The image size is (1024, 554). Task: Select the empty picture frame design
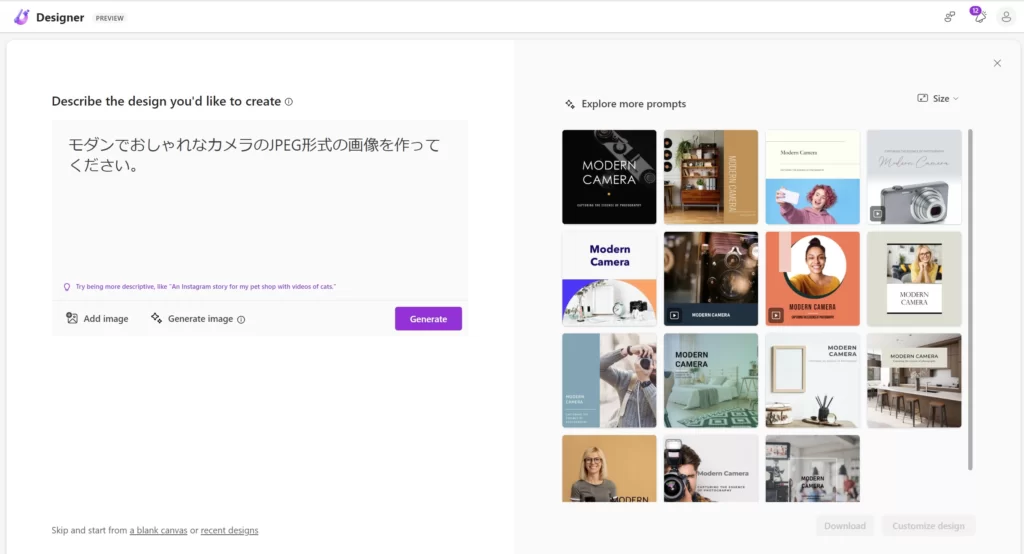click(812, 381)
